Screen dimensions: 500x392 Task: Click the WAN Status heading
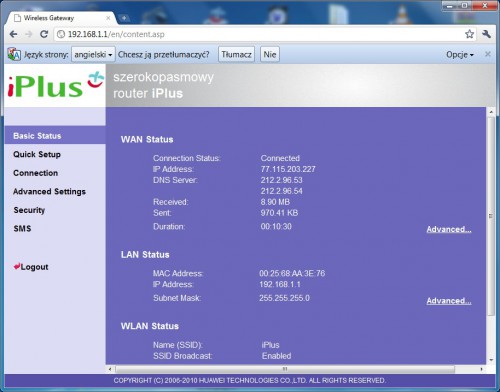pos(147,139)
